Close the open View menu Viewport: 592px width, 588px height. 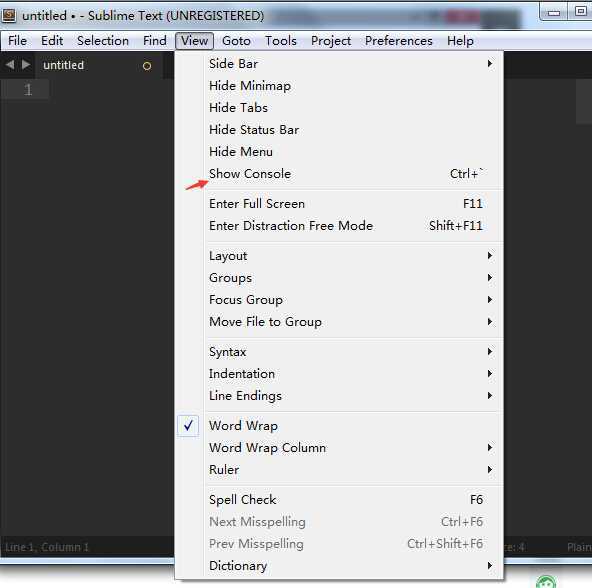coord(194,40)
